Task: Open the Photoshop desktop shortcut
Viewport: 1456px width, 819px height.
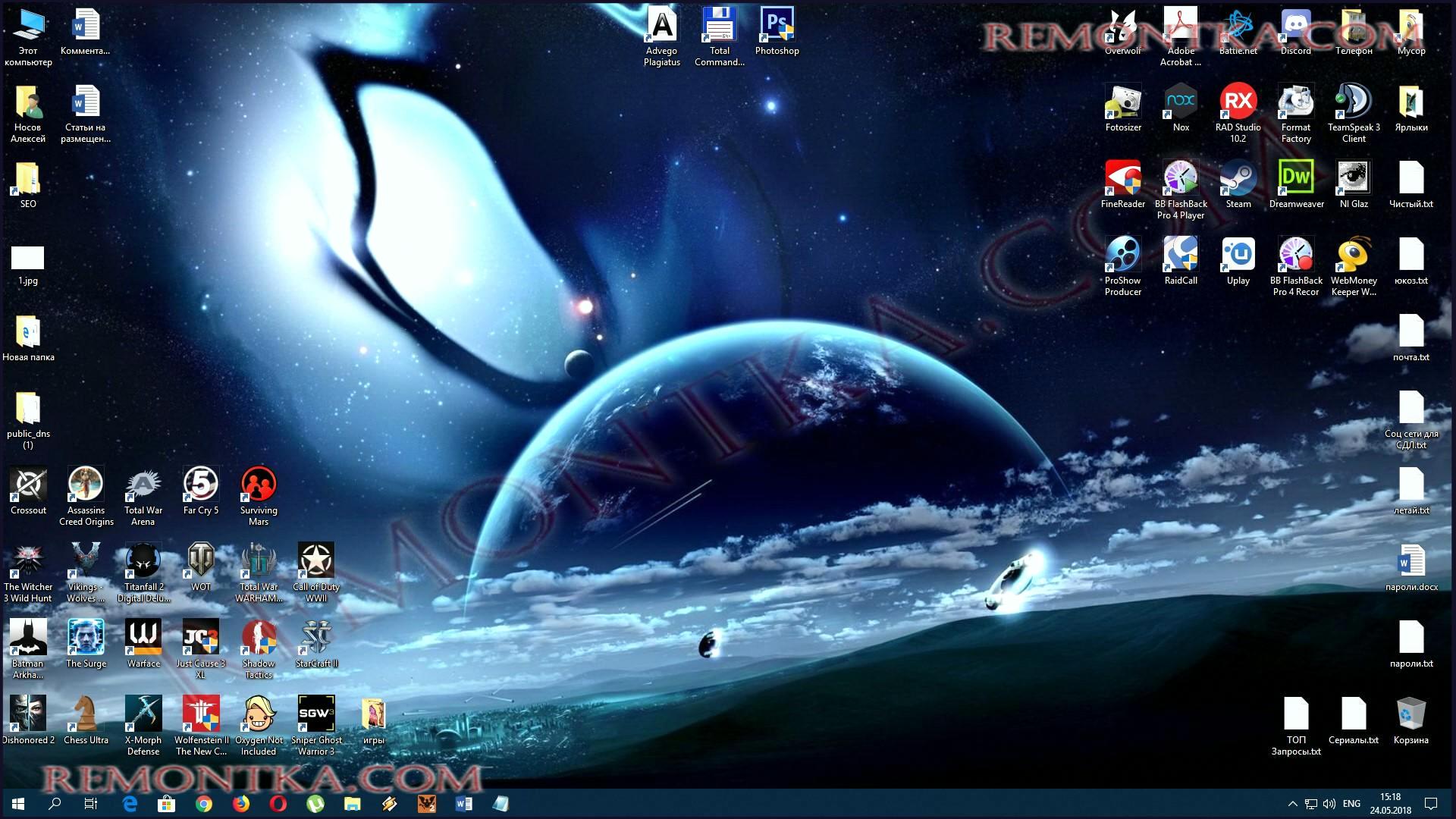Action: click(x=777, y=32)
